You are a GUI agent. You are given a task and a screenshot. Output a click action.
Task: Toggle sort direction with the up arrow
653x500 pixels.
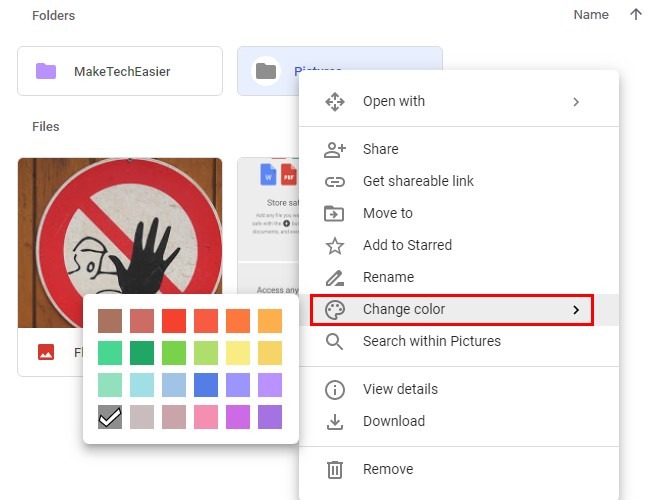point(636,15)
